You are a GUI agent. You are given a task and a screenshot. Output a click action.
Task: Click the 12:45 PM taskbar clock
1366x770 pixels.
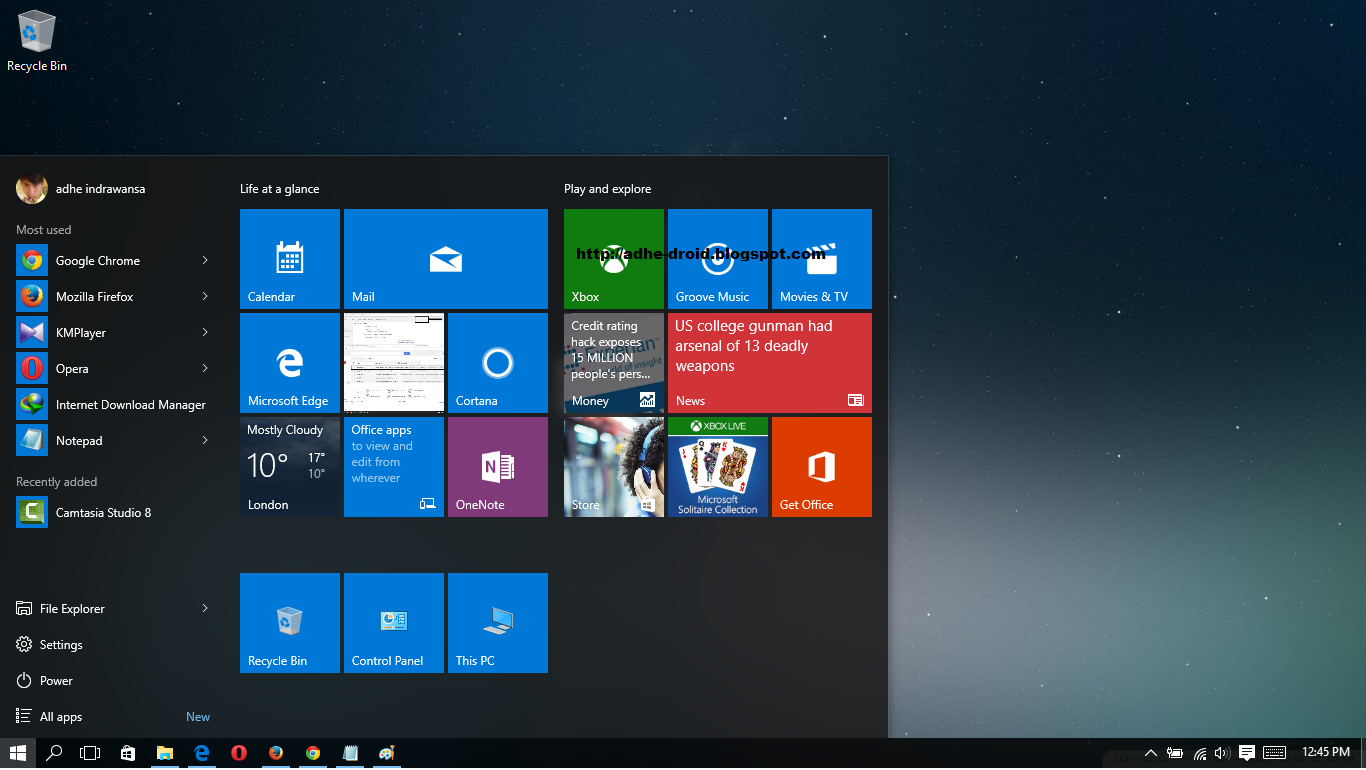click(x=1326, y=752)
